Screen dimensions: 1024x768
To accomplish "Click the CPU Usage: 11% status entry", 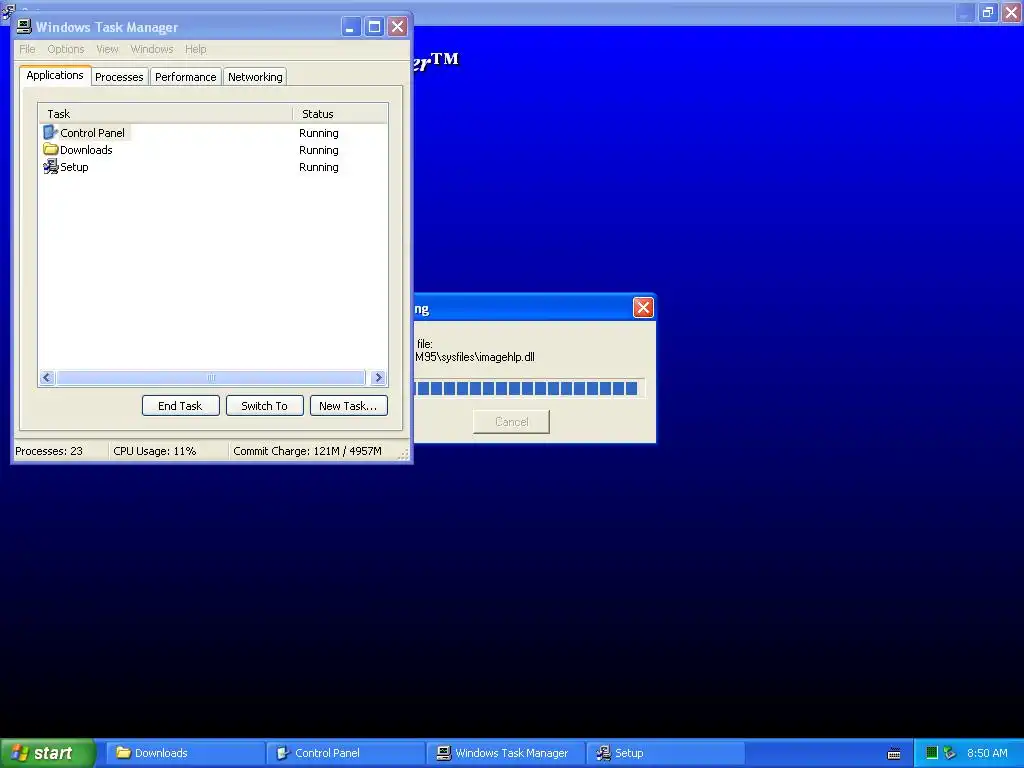I will tap(155, 451).
